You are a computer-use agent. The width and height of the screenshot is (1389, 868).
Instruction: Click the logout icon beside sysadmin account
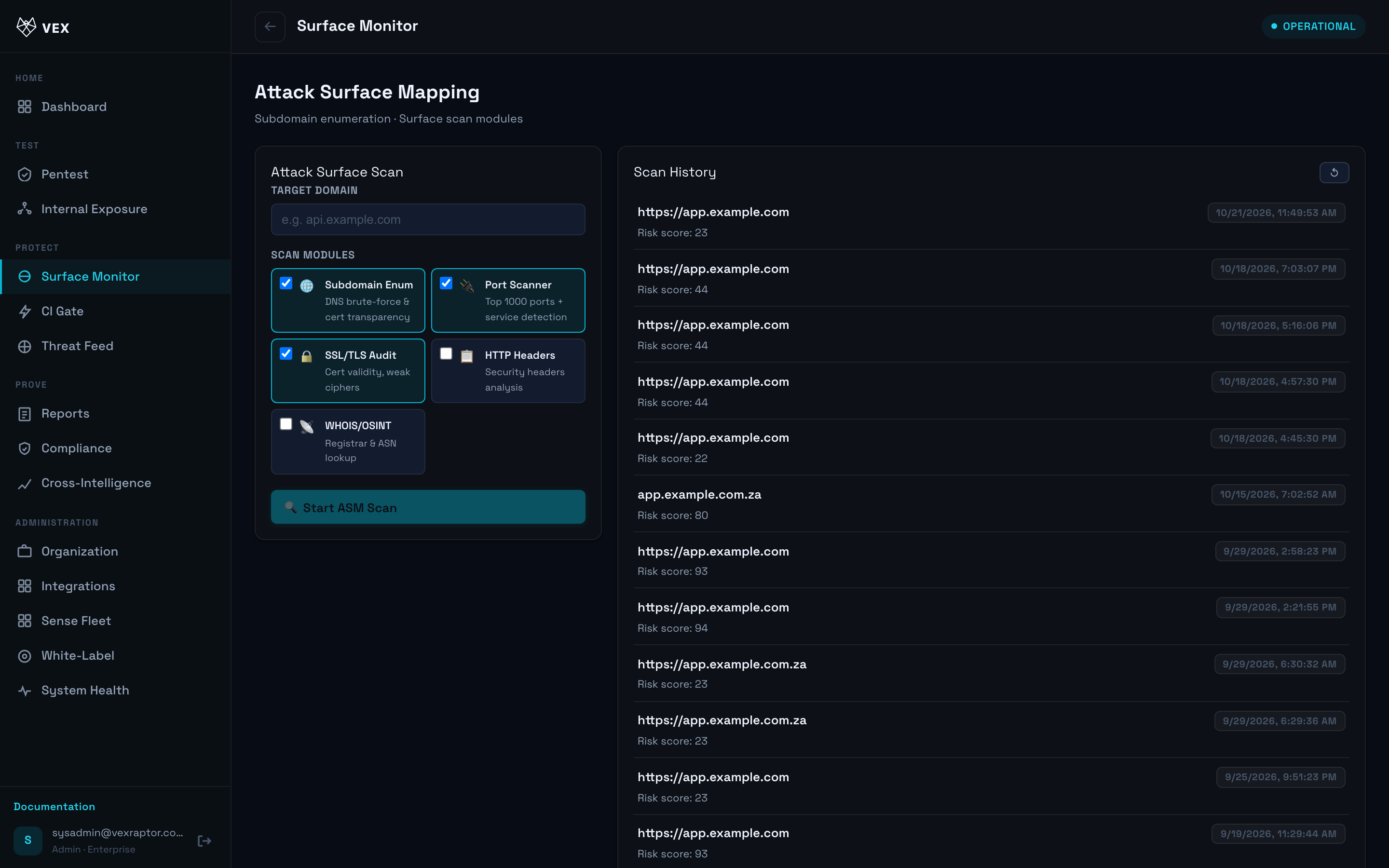coord(204,841)
